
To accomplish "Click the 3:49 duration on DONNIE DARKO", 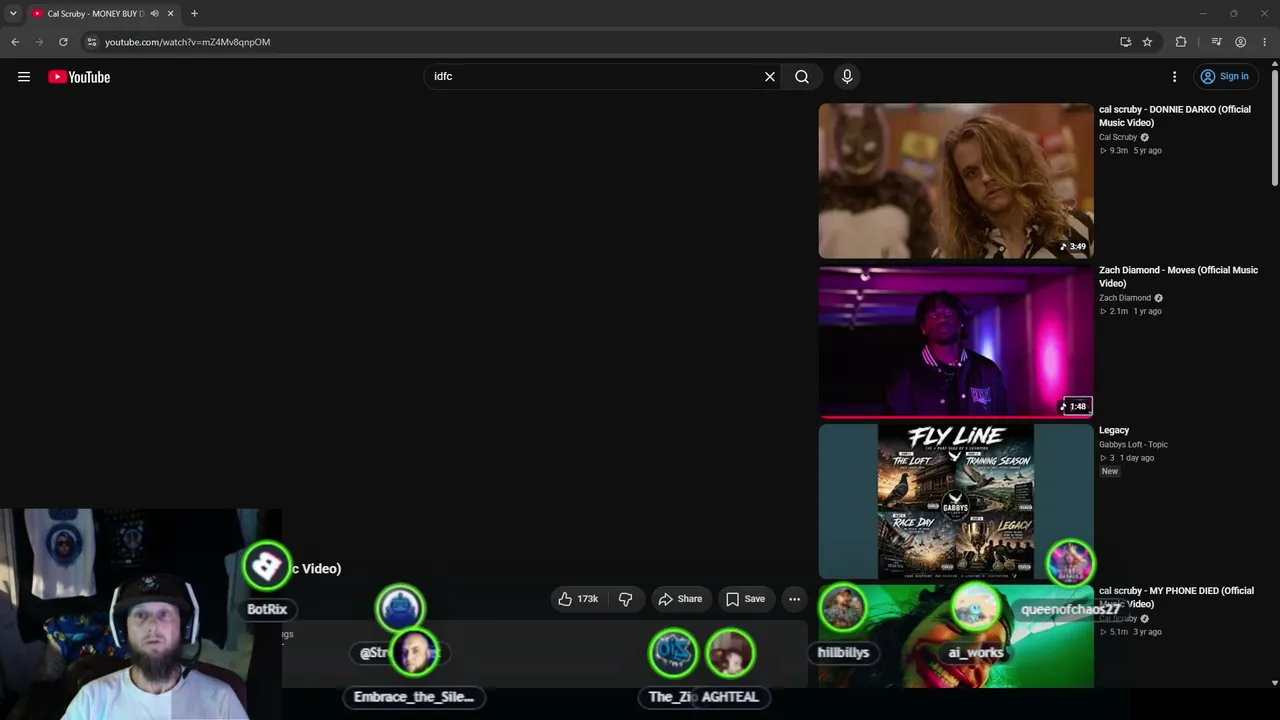I will [1074, 246].
